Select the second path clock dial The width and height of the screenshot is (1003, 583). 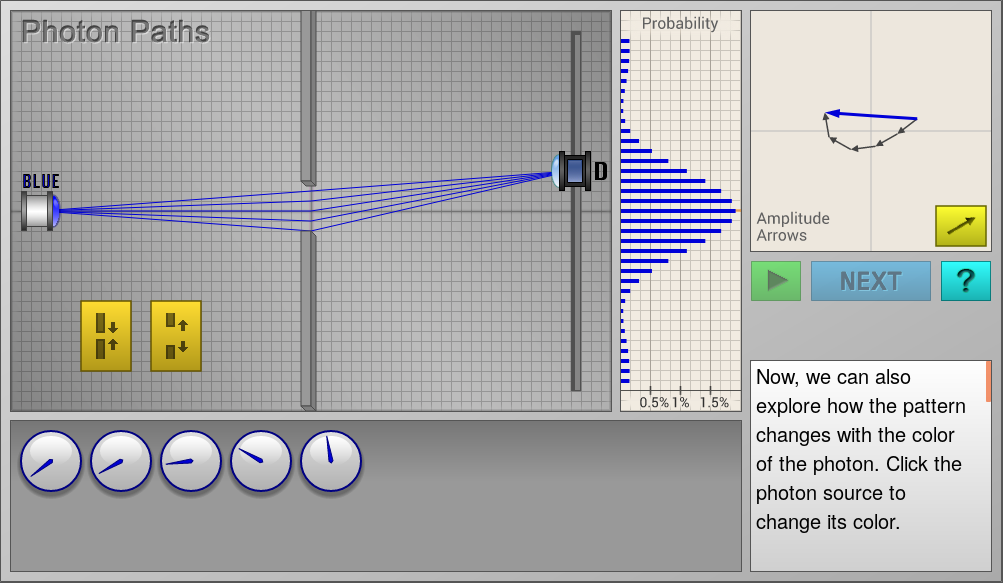[121, 461]
